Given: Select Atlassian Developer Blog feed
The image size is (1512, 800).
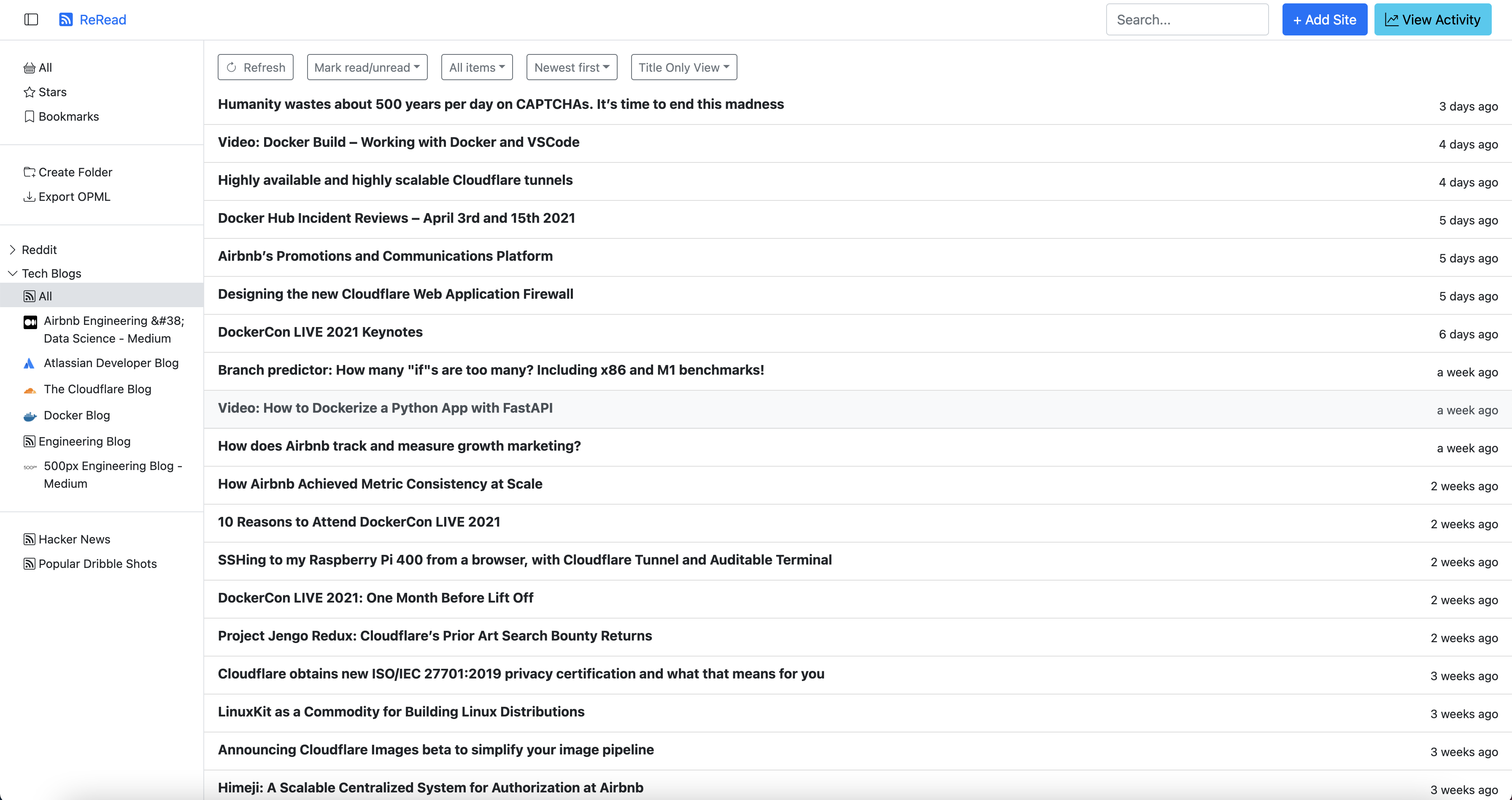Looking at the screenshot, I should coord(111,363).
